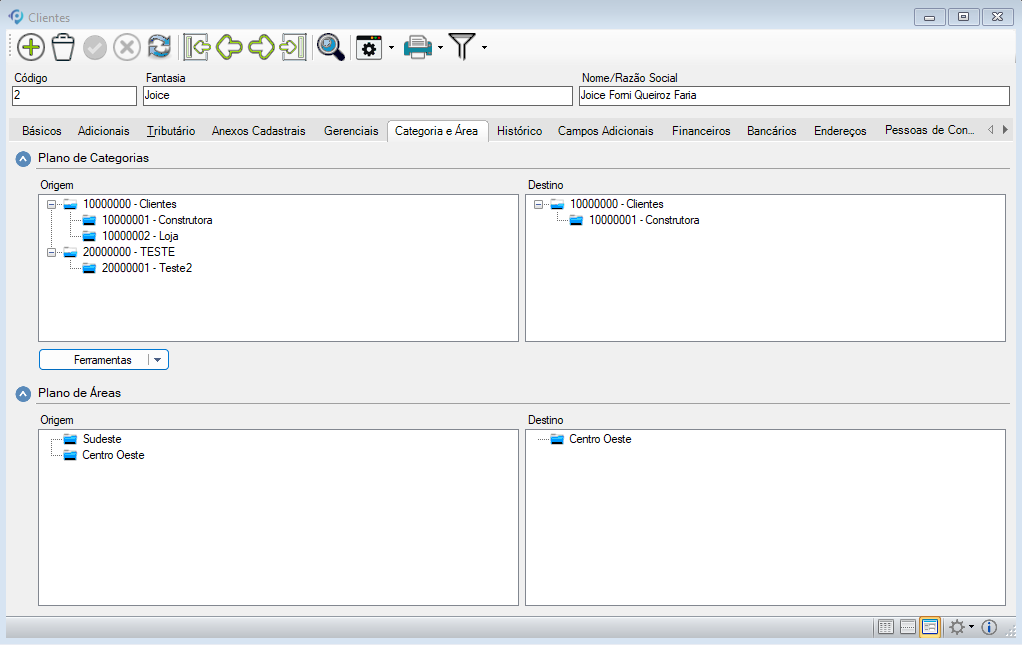
Task: Collapse the 20000000 - TESTE tree node
Action: pos(51,252)
